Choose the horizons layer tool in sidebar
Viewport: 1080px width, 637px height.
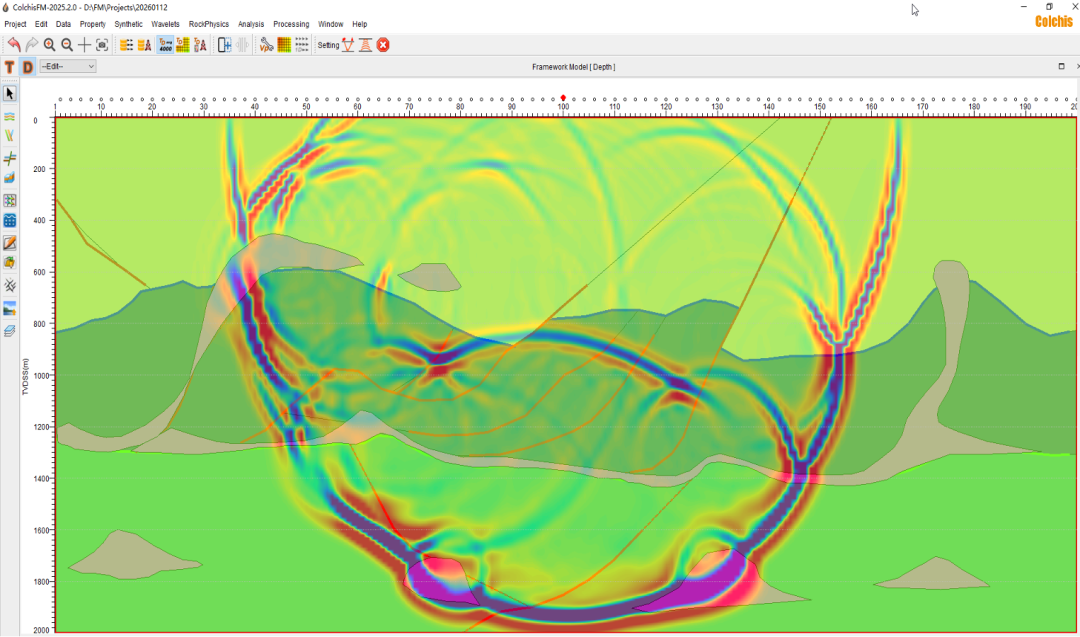[10, 116]
